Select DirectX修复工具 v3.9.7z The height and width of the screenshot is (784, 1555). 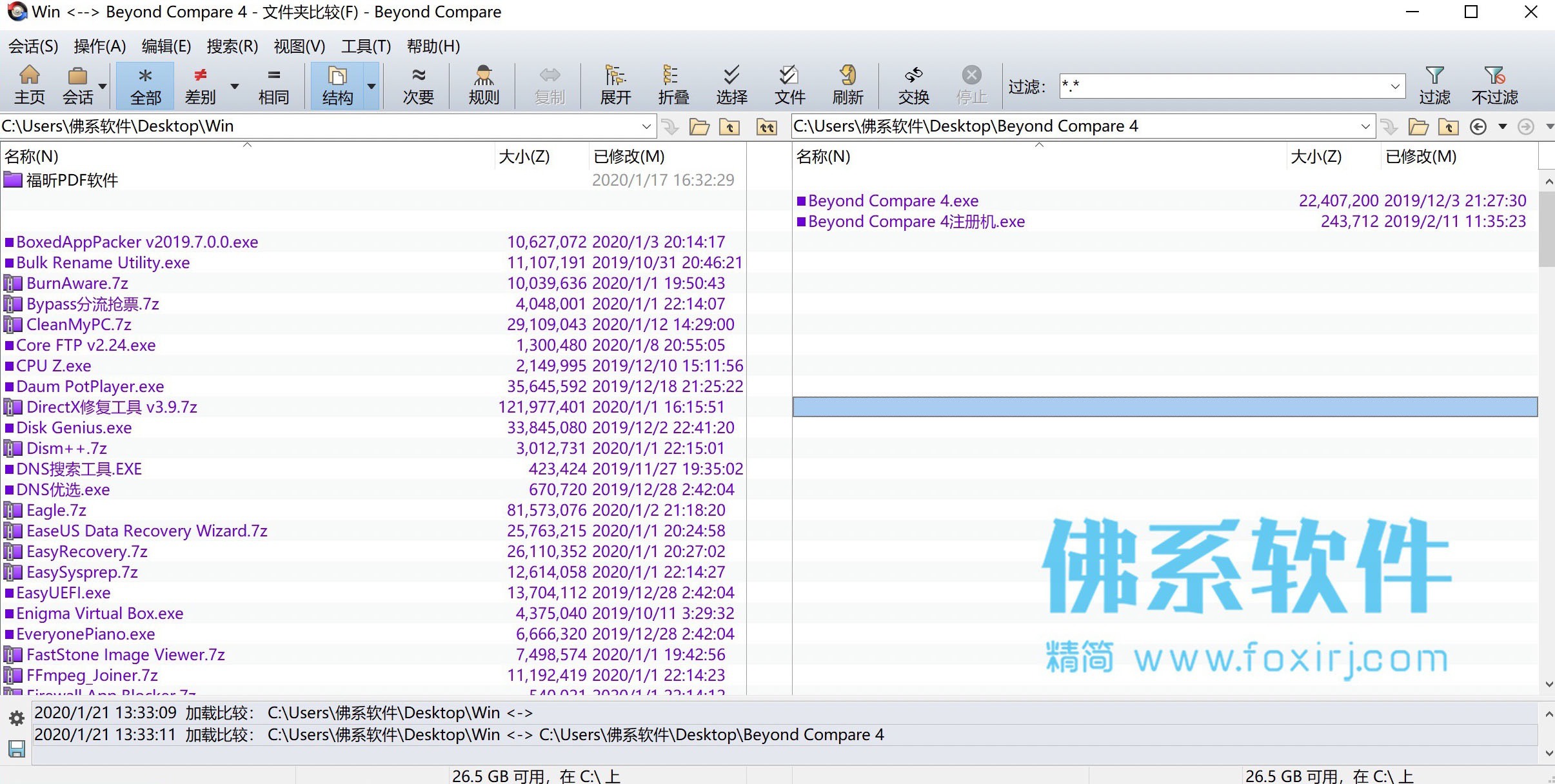[x=373, y=407]
